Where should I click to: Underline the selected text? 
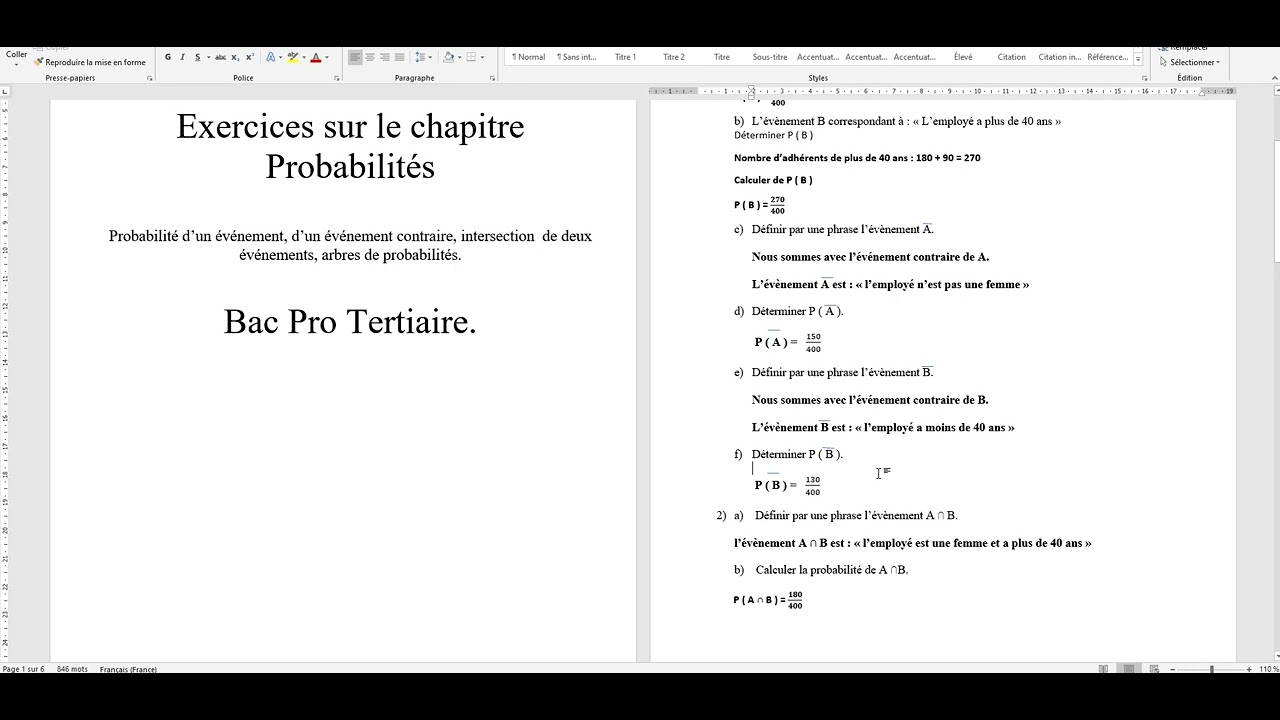[x=197, y=57]
